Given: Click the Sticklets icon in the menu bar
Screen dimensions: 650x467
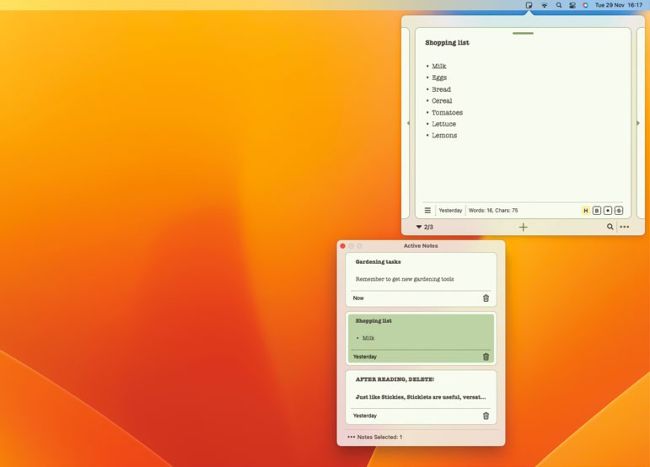Looking at the screenshot, I should [528, 5].
